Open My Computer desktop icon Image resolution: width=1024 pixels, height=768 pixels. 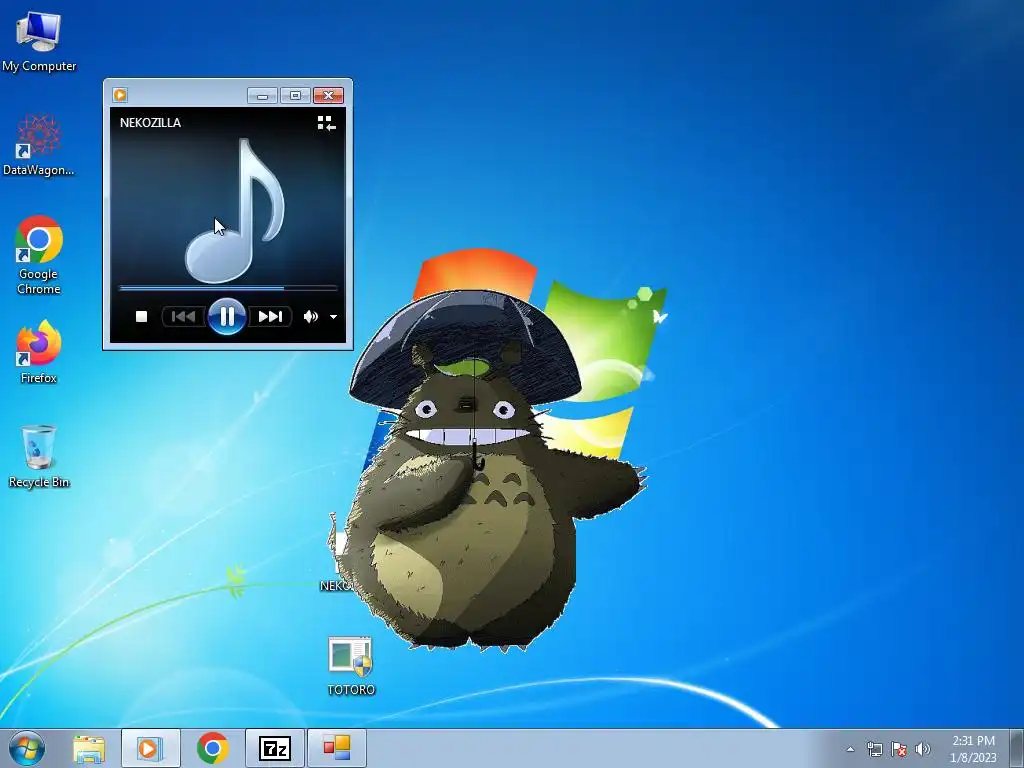(x=39, y=41)
